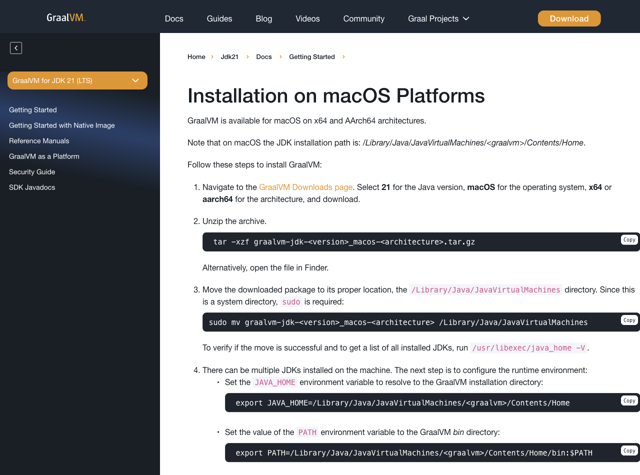
Task: Click the inline PATH variable code
Action: pyautogui.click(x=307, y=432)
